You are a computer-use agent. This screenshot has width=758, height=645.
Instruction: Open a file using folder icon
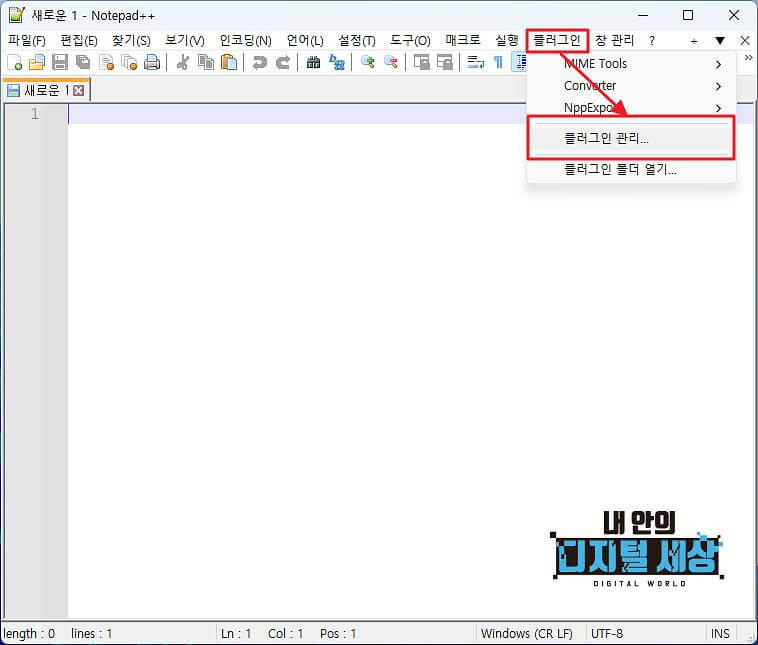point(37,62)
